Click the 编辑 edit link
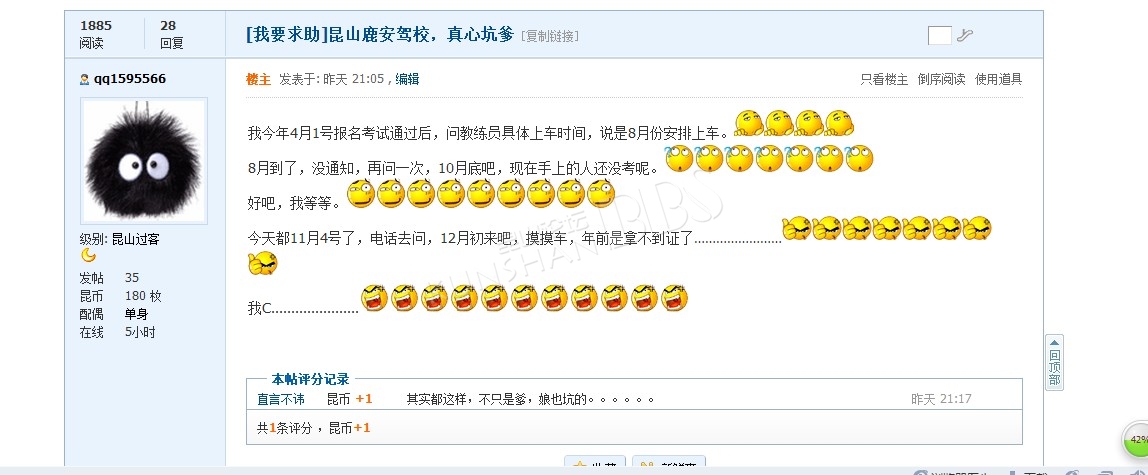The height and width of the screenshot is (475, 1148). pyautogui.click(x=408, y=79)
